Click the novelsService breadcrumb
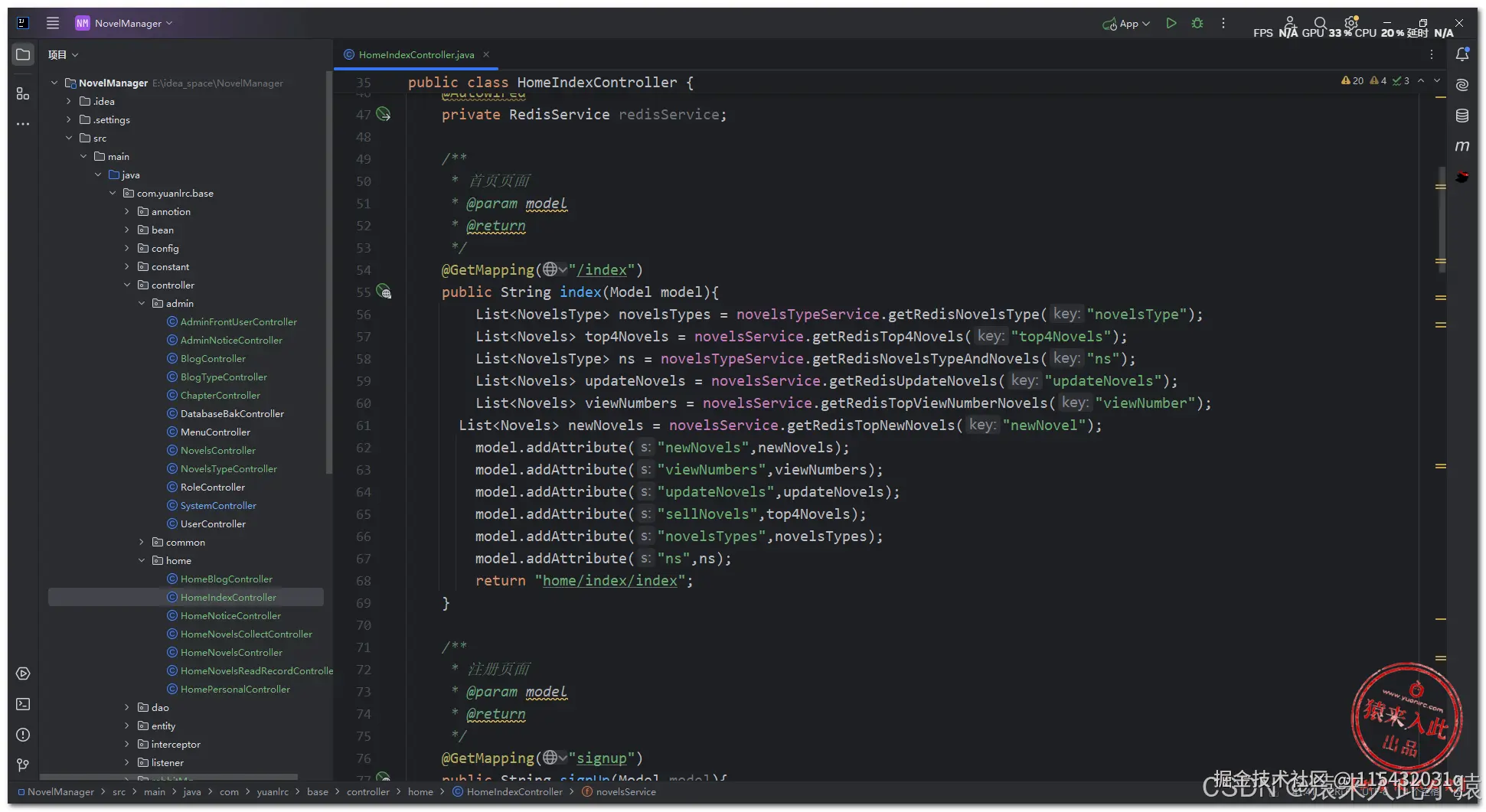The width and height of the screenshot is (1486, 812). coord(625,792)
